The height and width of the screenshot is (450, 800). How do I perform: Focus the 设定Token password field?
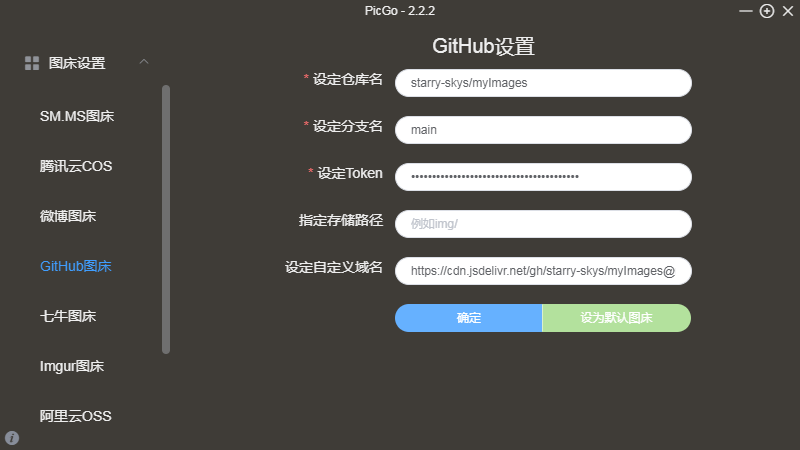(543, 177)
